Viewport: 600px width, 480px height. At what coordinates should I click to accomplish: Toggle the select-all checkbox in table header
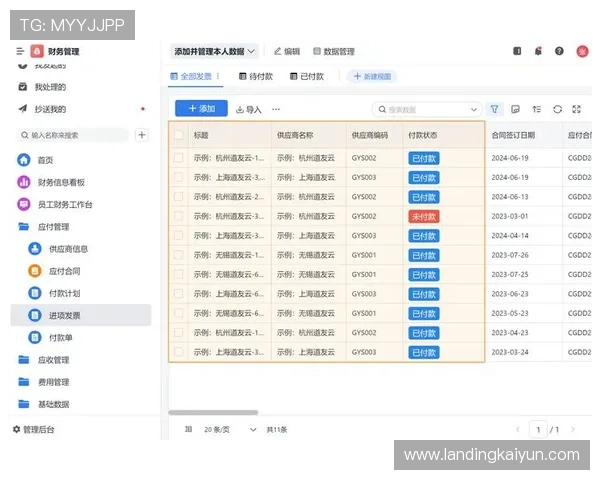(178, 135)
